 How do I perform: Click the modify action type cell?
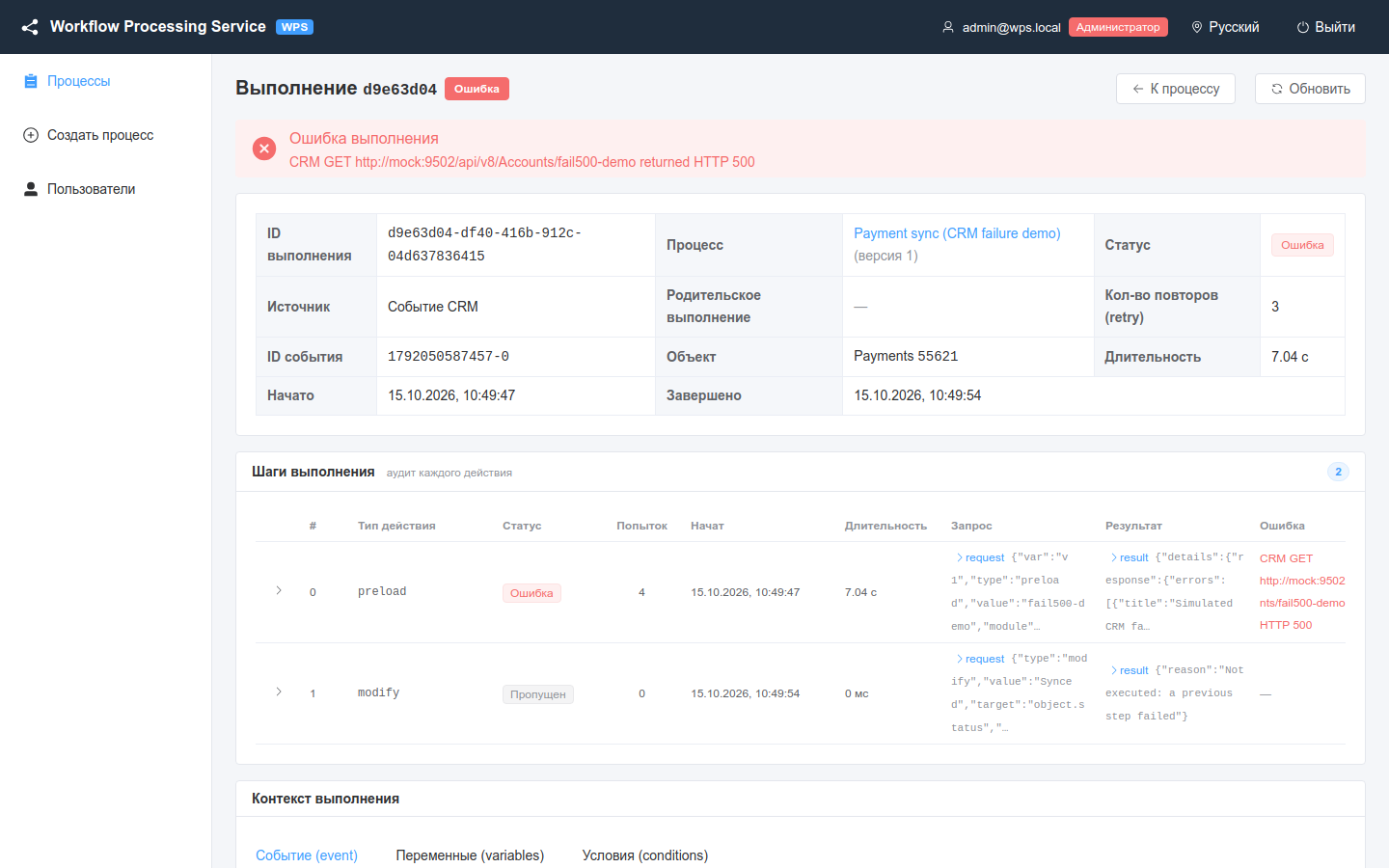pyautogui.click(x=378, y=693)
